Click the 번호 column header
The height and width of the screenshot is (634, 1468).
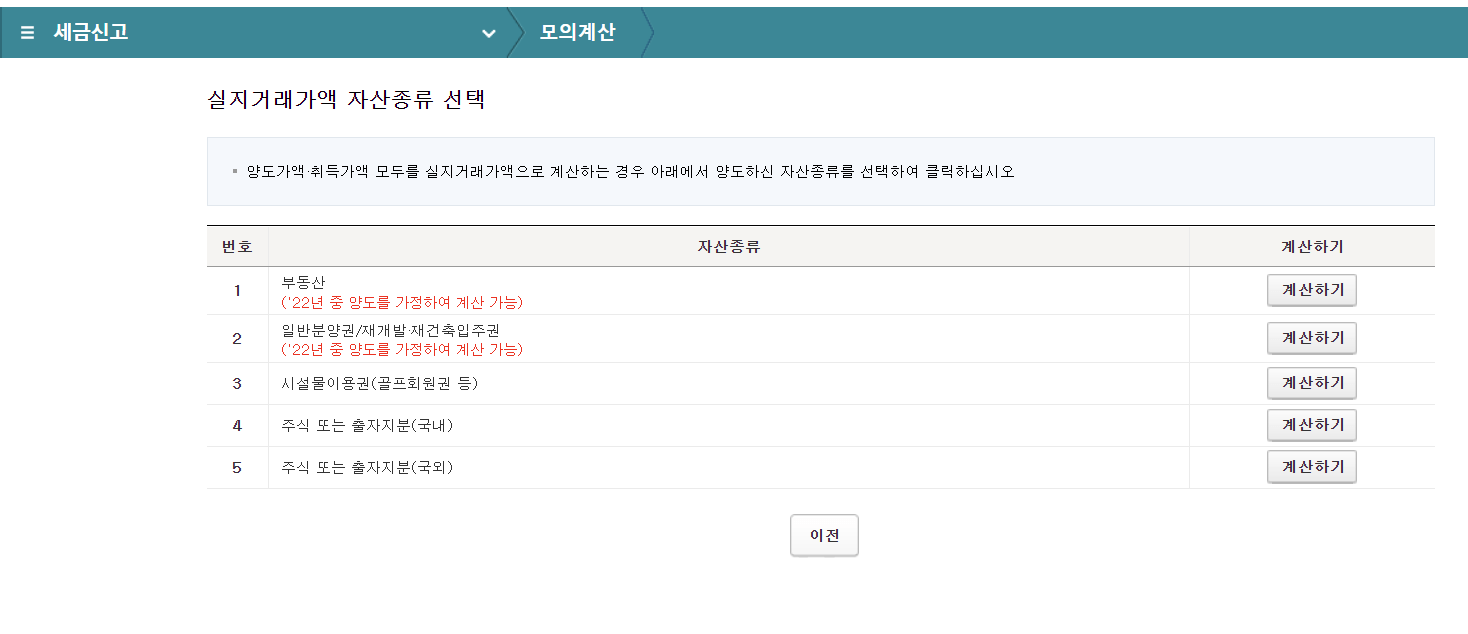coord(237,245)
